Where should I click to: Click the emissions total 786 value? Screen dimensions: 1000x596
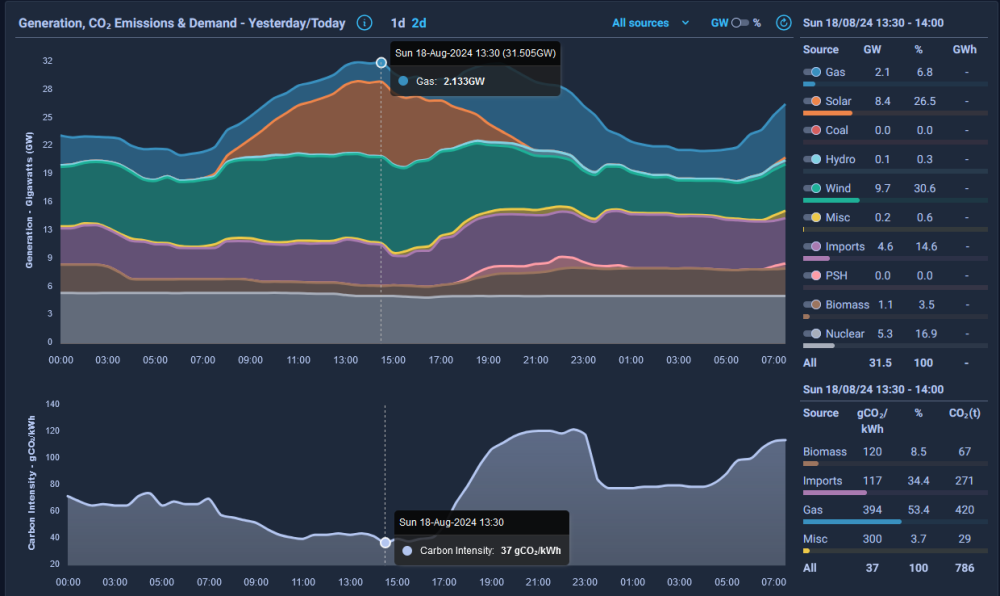(x=964, y=567)
